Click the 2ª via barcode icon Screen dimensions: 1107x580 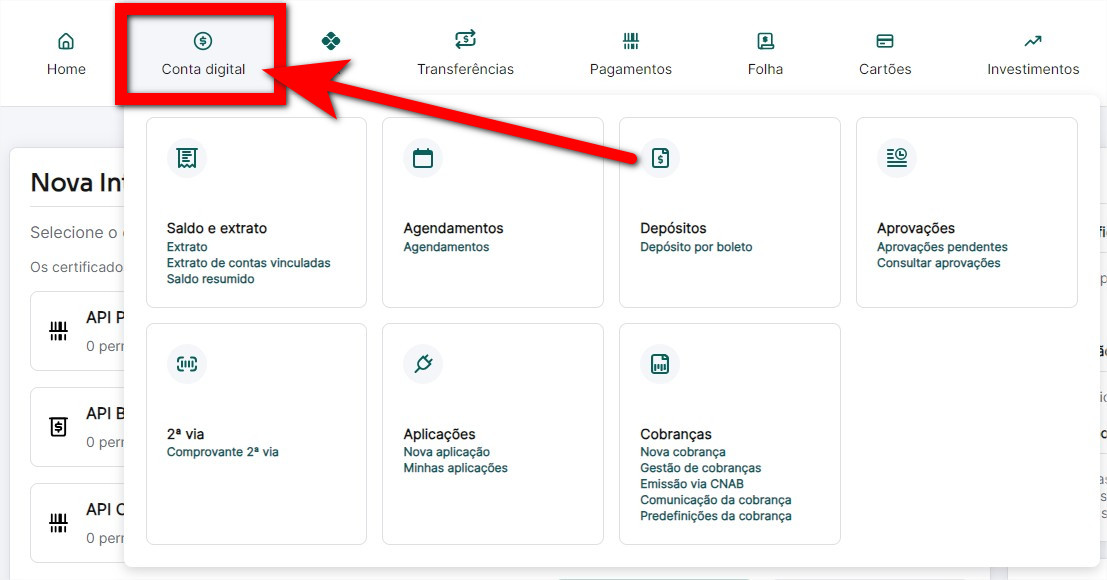click(186, 364)
